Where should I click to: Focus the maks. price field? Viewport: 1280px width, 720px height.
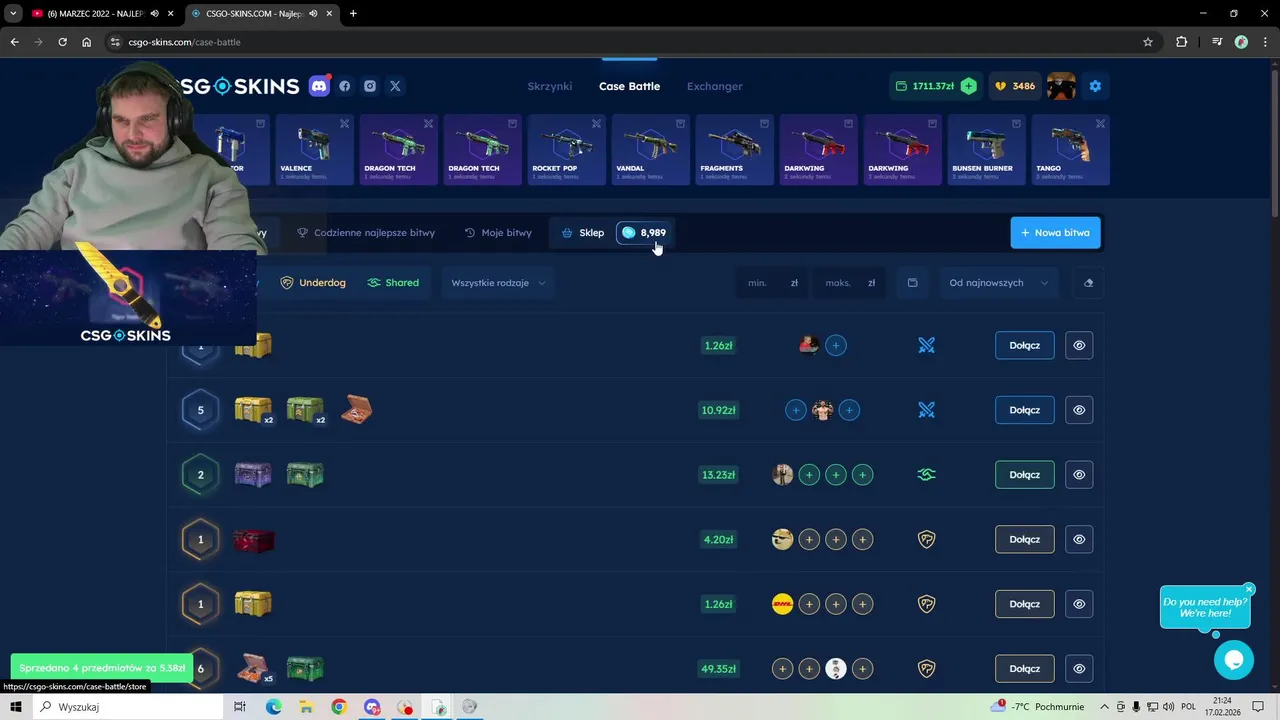tap(850, 283)
